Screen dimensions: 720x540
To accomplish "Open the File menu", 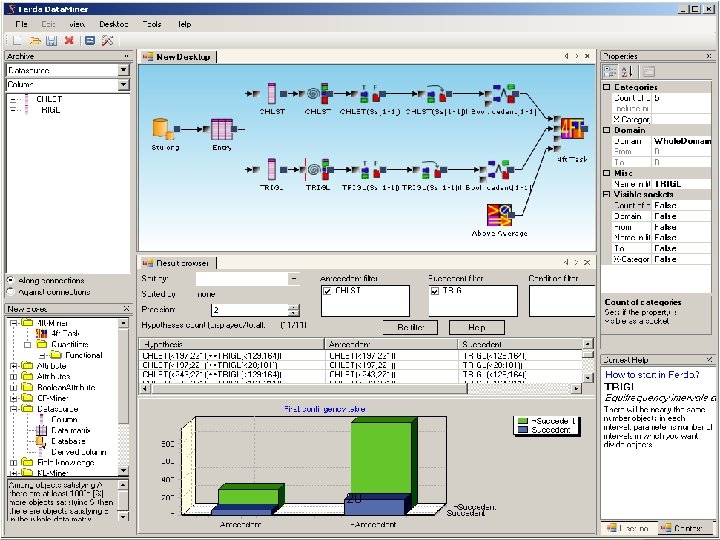I will pyautogui.click(x=21, y=24).
